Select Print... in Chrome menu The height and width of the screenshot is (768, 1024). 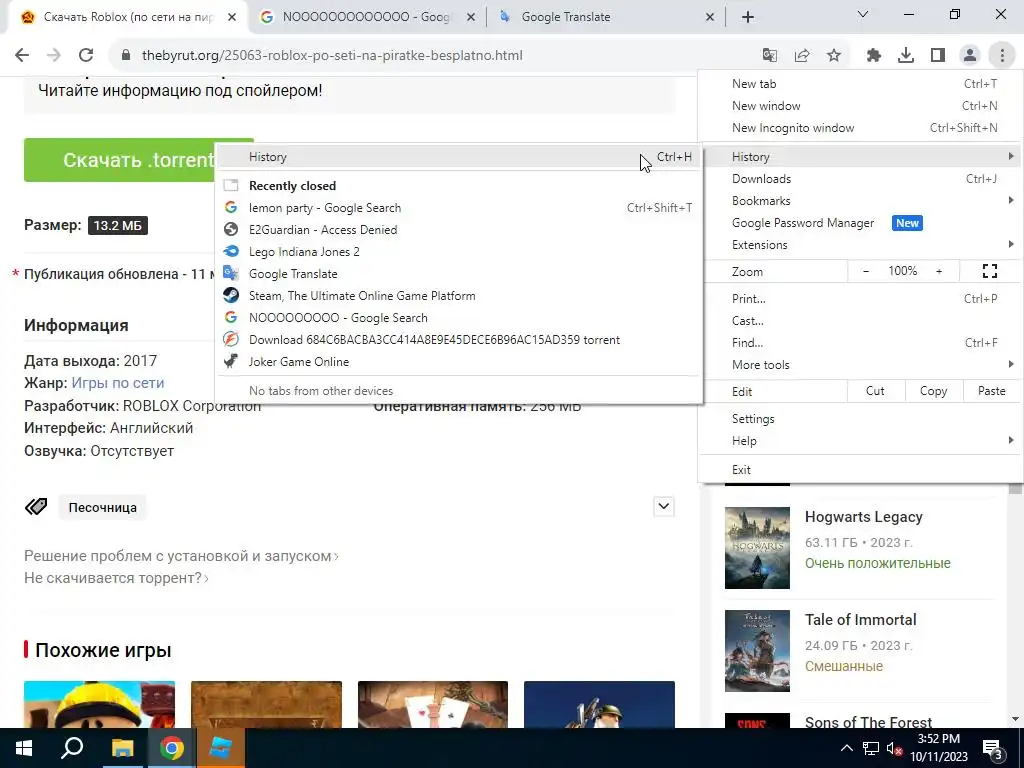pos(860,299)
